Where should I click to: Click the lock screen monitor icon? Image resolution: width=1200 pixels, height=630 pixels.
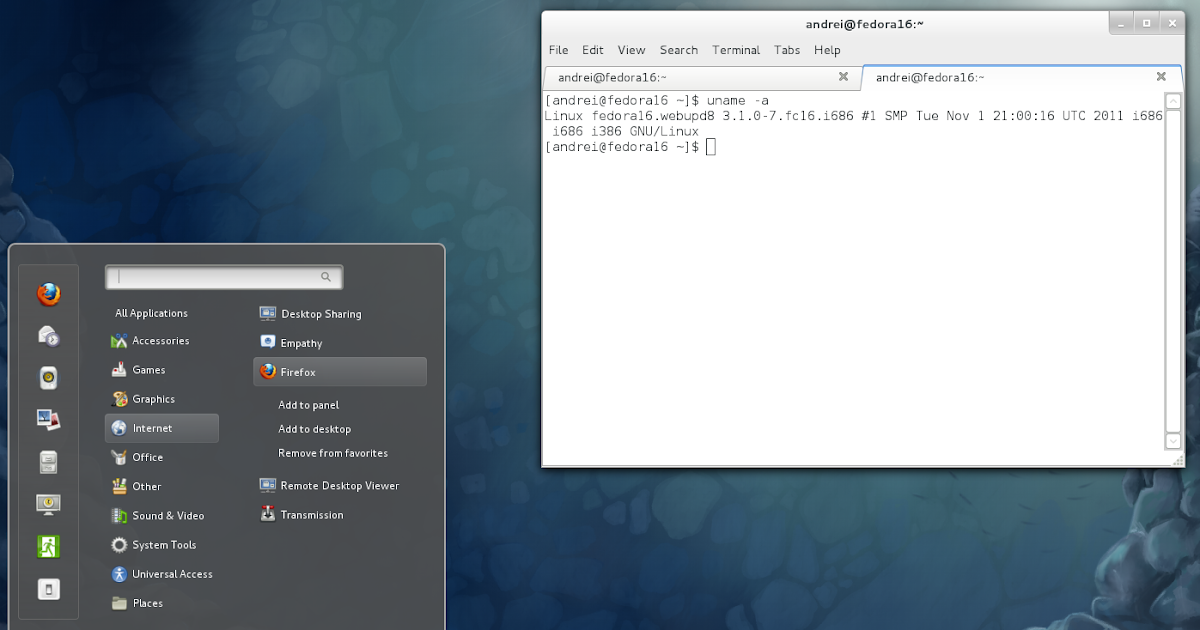click(x=48, y=504)
